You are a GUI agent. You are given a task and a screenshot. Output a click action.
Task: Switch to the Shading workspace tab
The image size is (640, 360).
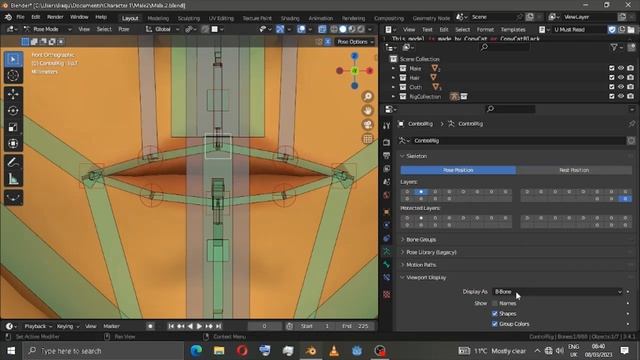click(x=290, y=18)
